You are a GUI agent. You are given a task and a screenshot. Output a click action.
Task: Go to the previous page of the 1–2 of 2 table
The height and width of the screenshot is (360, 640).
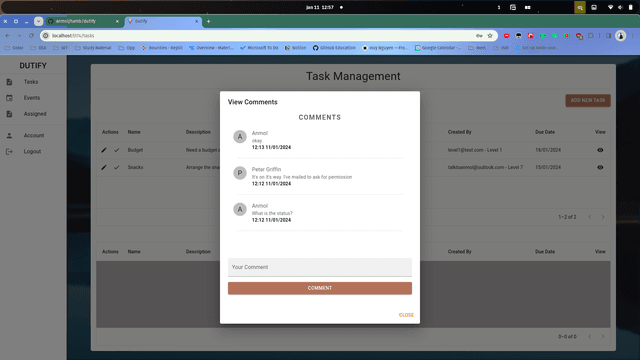[589, 217]
